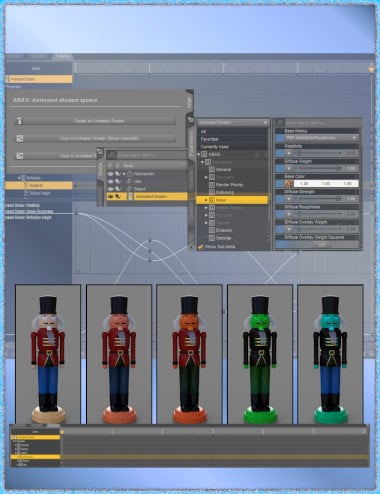Toggle selectability arrow for Animated Shader row
This screenshot has width=380, height=494.
118,196
